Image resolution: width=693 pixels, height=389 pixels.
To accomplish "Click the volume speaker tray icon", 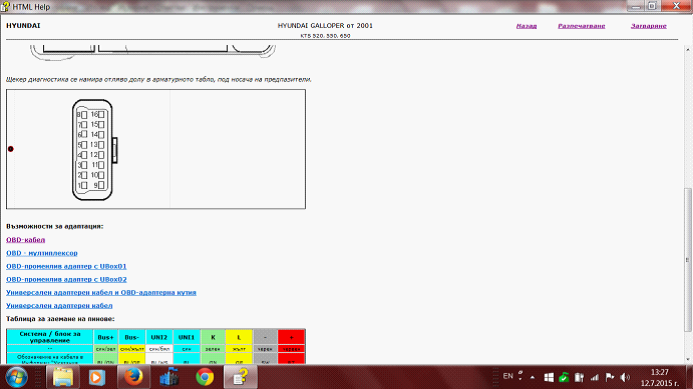I will 625,377.
